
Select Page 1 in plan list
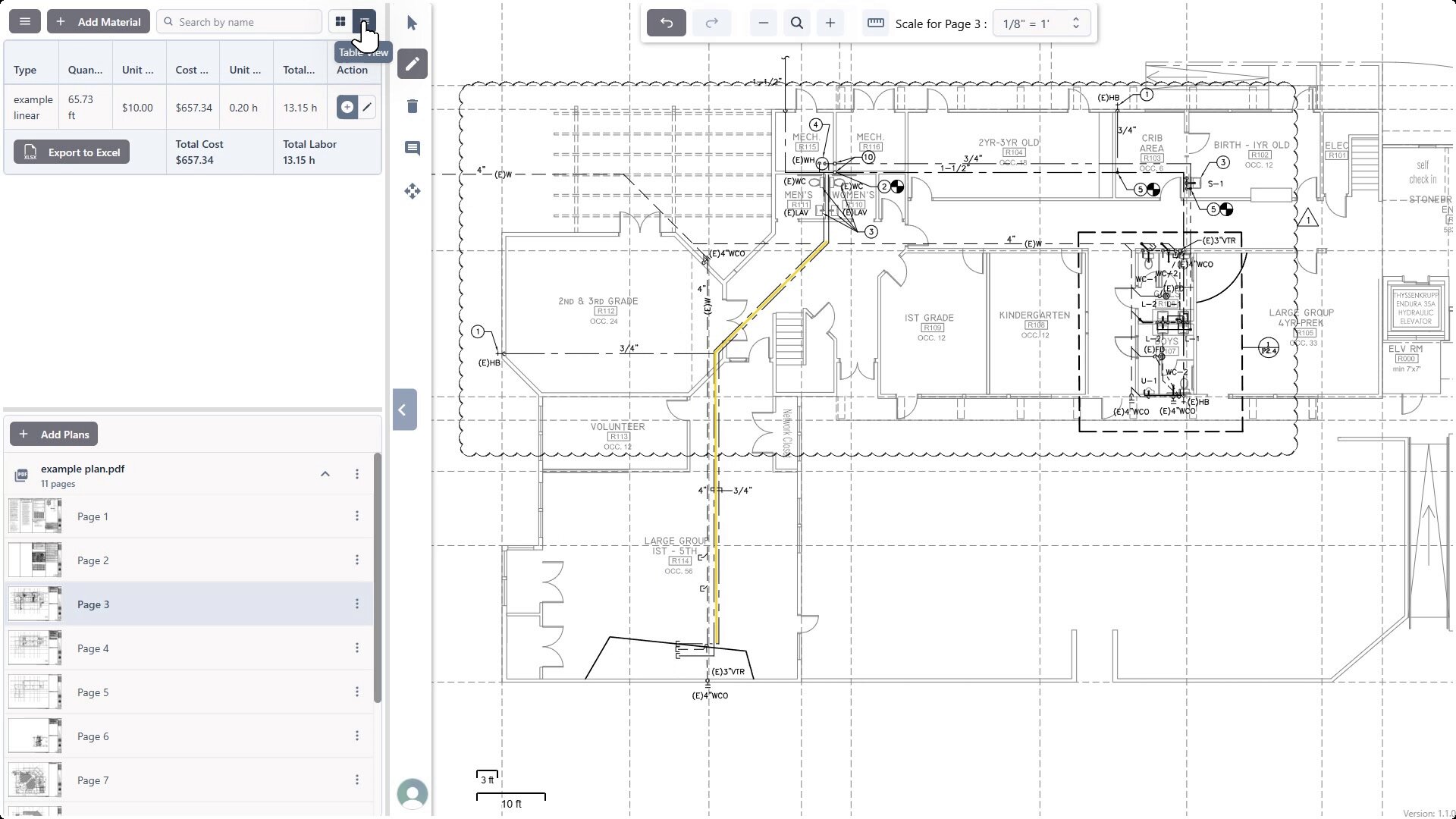[190, 516]
